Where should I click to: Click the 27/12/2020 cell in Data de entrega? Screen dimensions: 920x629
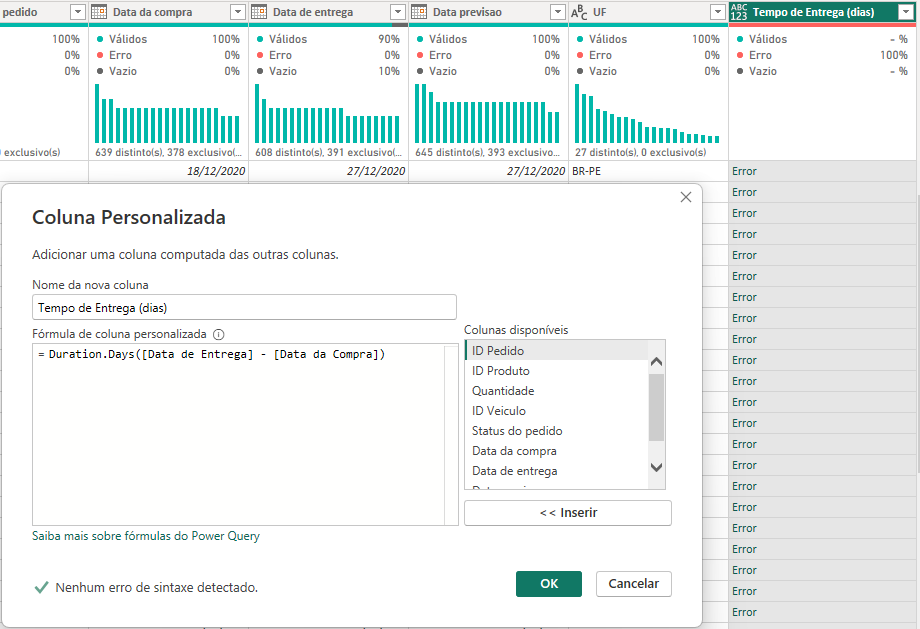click(329, 171)
